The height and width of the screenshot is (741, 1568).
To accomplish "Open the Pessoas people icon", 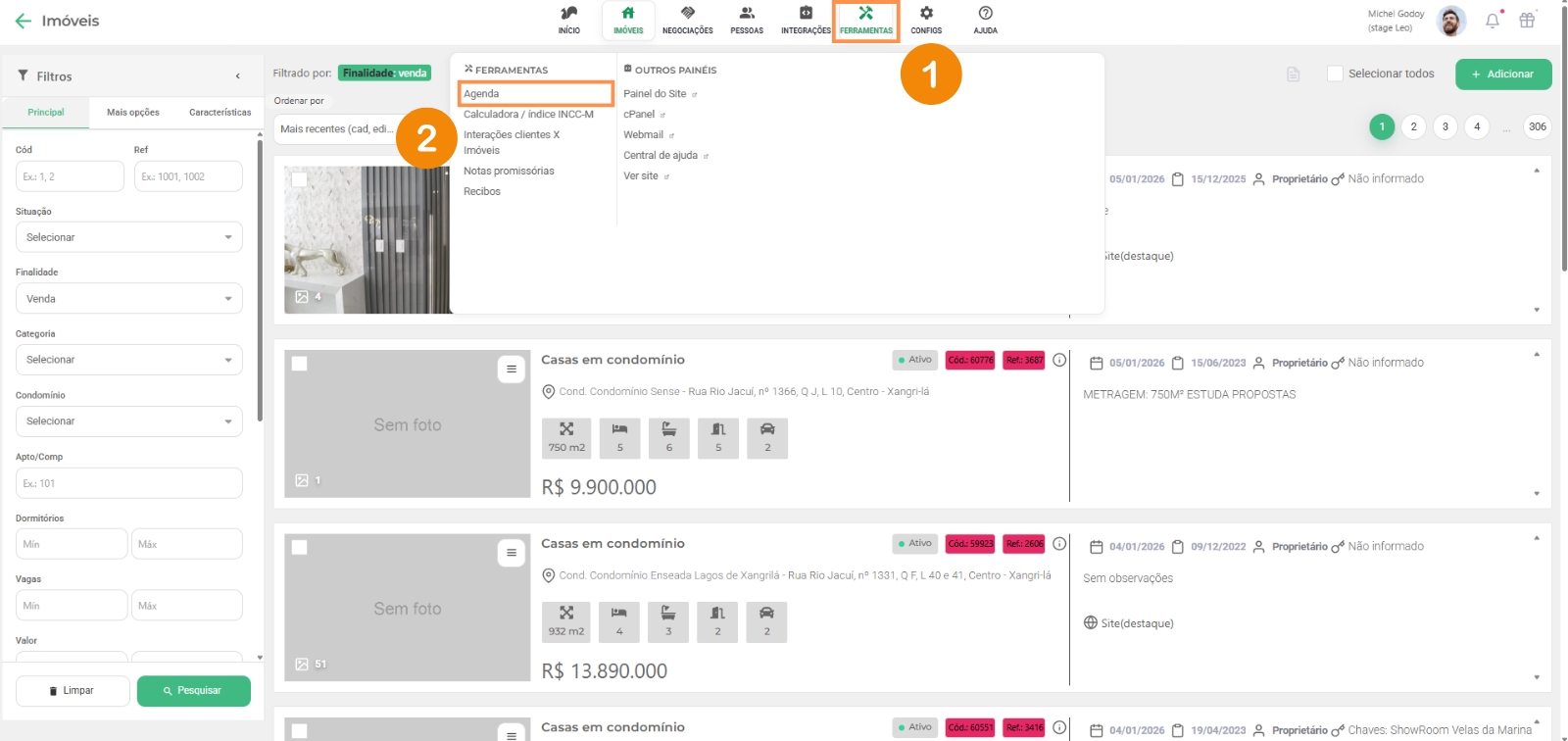I will [747, 15].
